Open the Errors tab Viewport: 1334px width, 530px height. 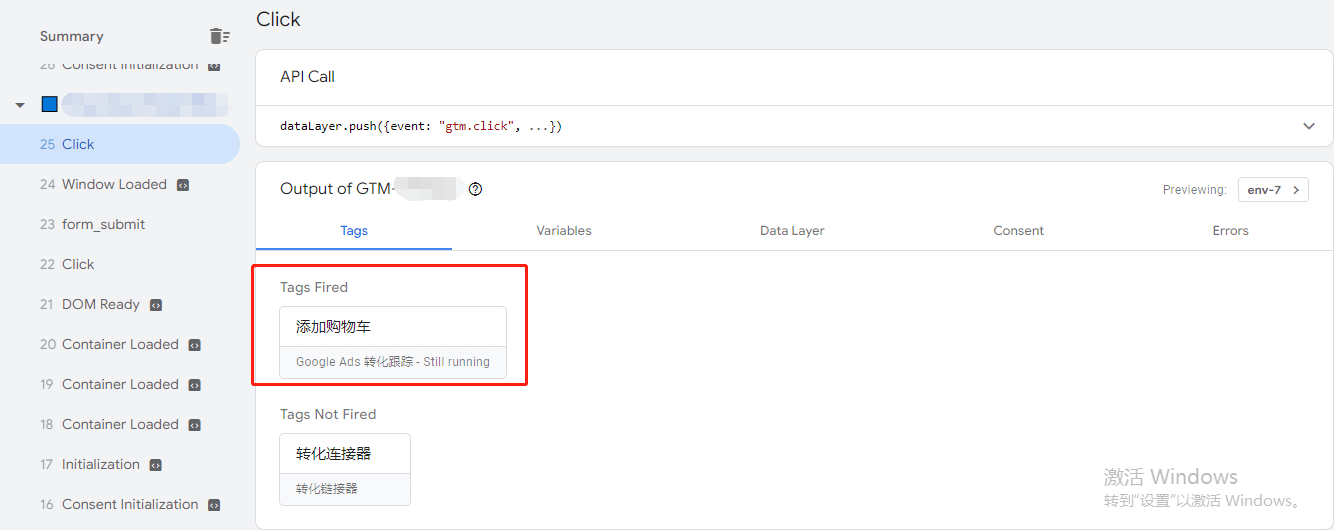click(x=1230, y=231)
